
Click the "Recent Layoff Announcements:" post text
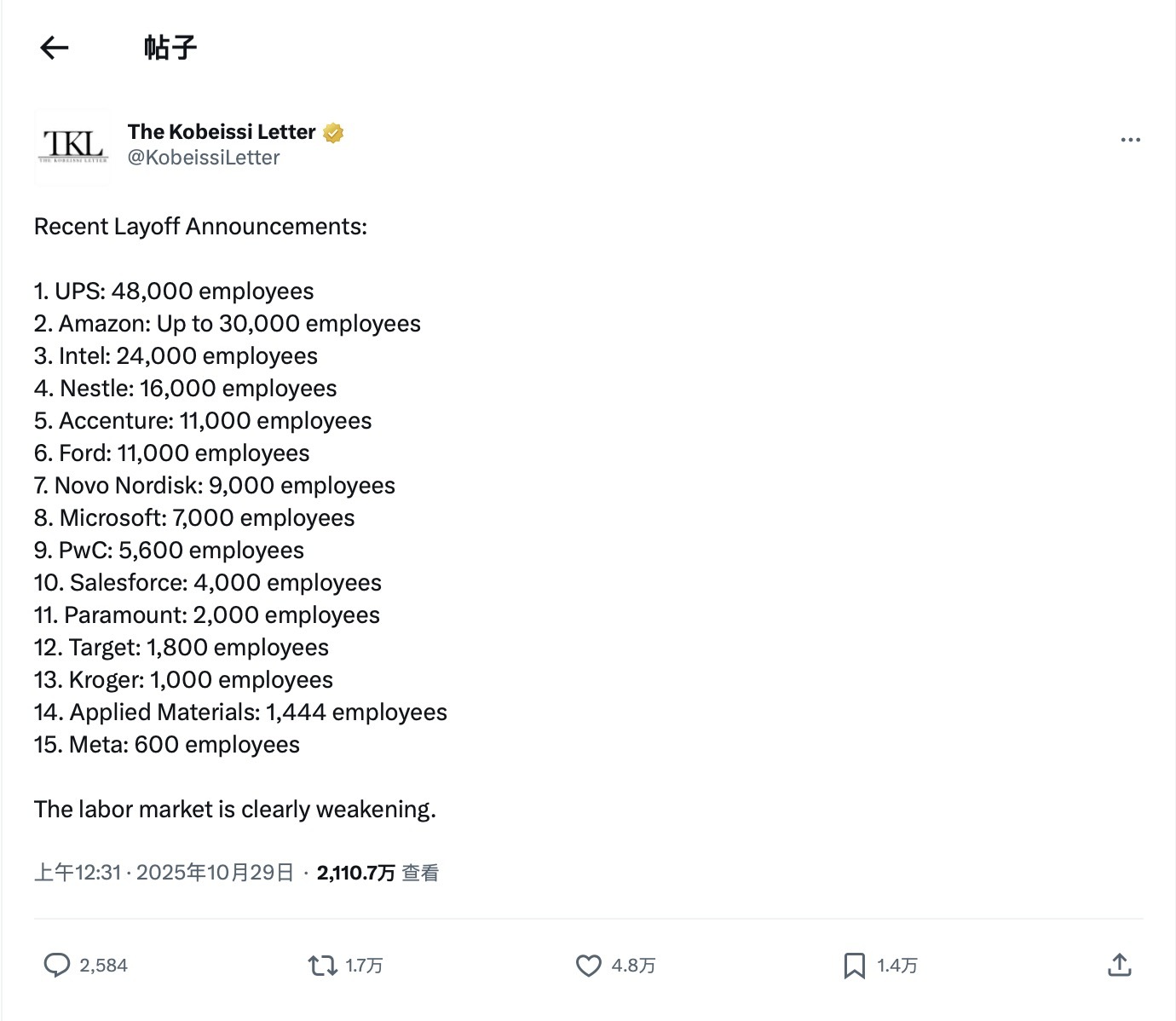[x=200, y=227]
